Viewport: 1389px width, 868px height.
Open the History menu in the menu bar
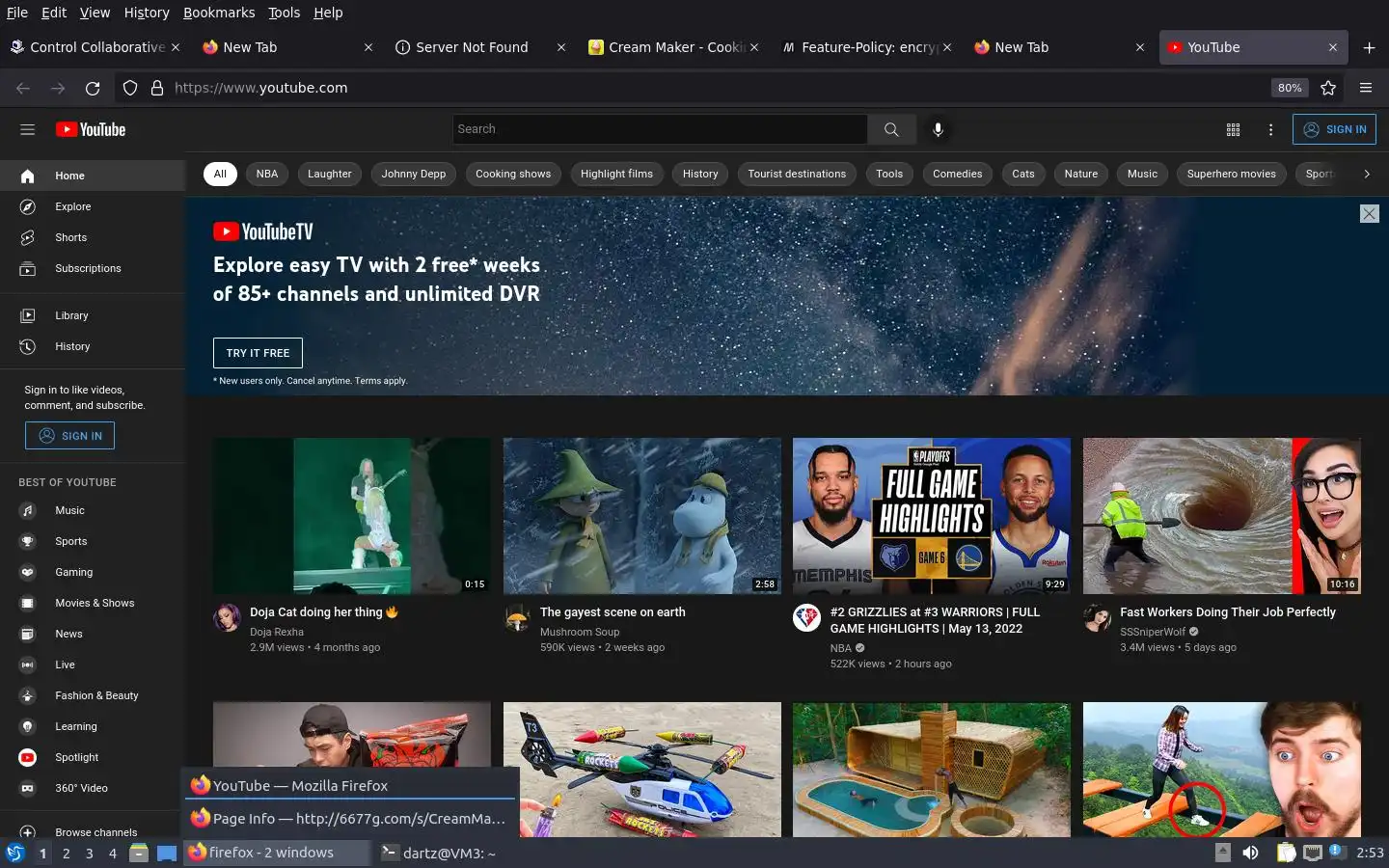tap(147, 13)
